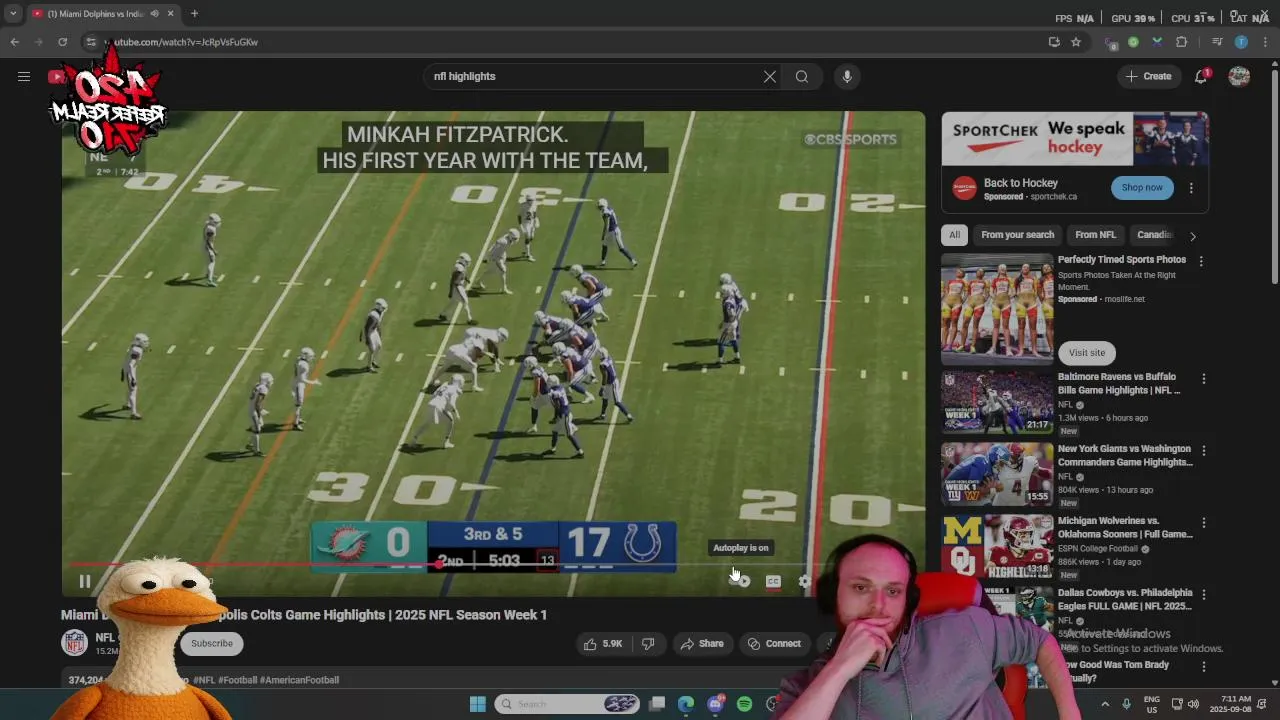Dislike the video

647,644
